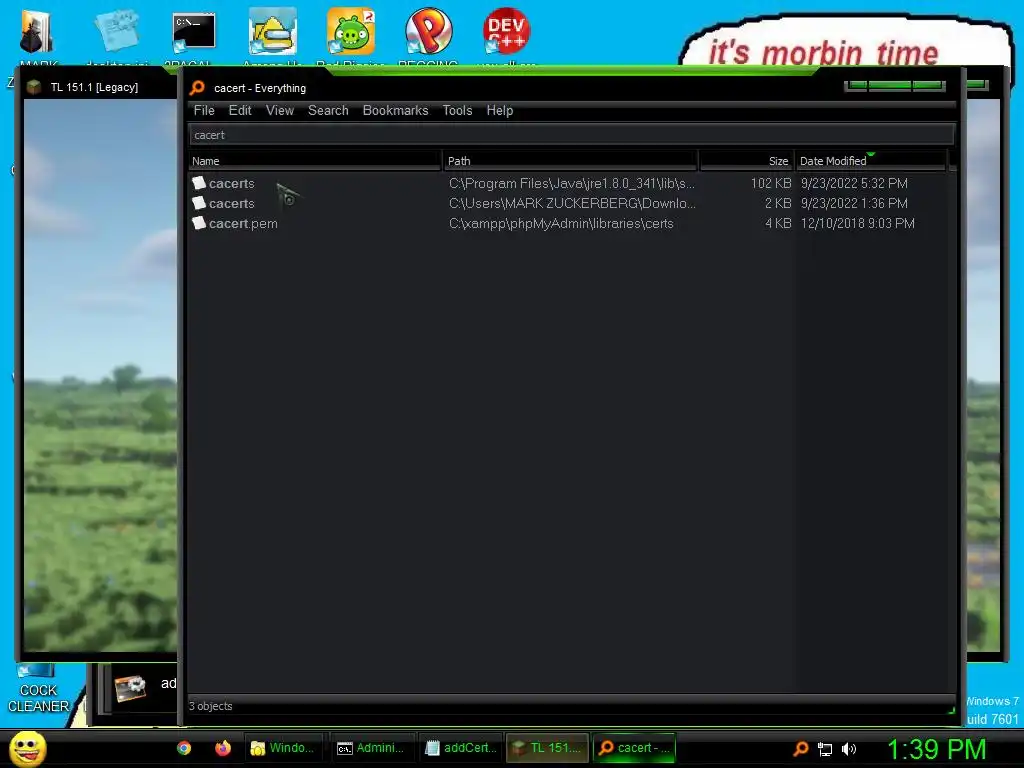Switch to the TL 151... taskbar button
This screenshot has height=768, width=1024.
[x=547, y=748]
